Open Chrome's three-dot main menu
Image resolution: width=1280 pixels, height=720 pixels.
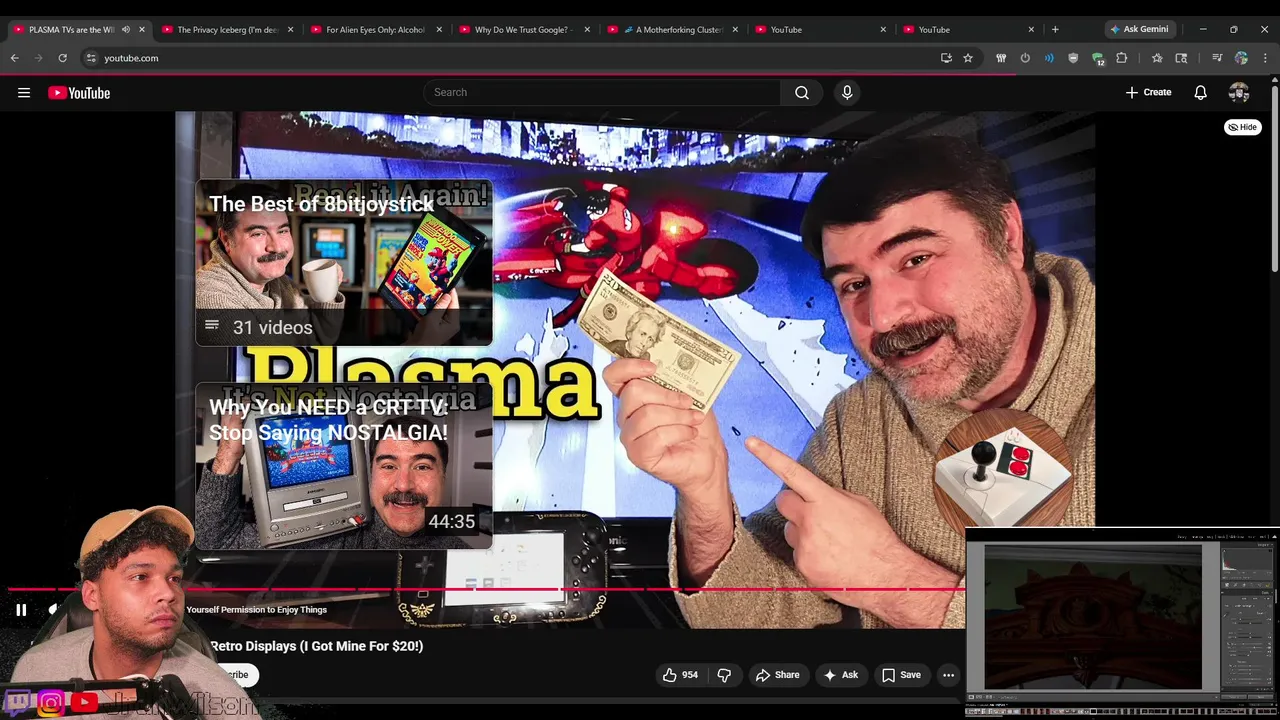coord(1265,58)
